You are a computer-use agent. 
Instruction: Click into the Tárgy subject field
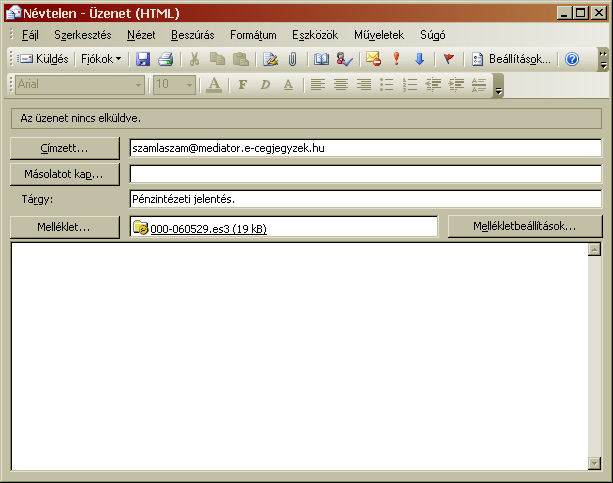pyautogui.click(x=365, y=199)
